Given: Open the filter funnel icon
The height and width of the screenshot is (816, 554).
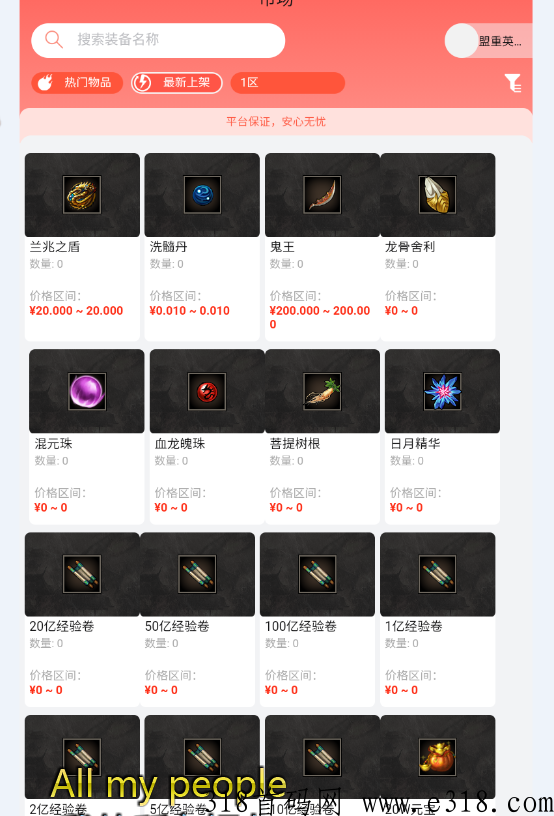Looking at the screenshot, I should 513,83.
